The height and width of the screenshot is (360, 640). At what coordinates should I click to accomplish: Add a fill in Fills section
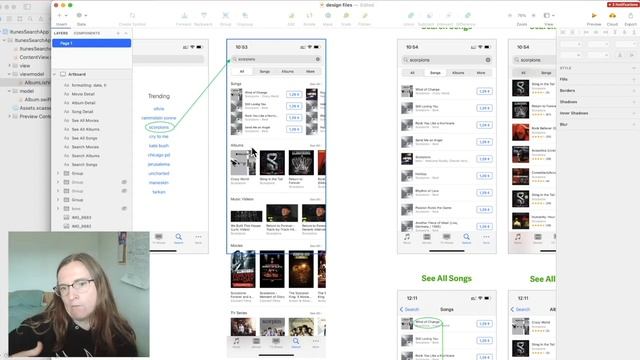634,79
